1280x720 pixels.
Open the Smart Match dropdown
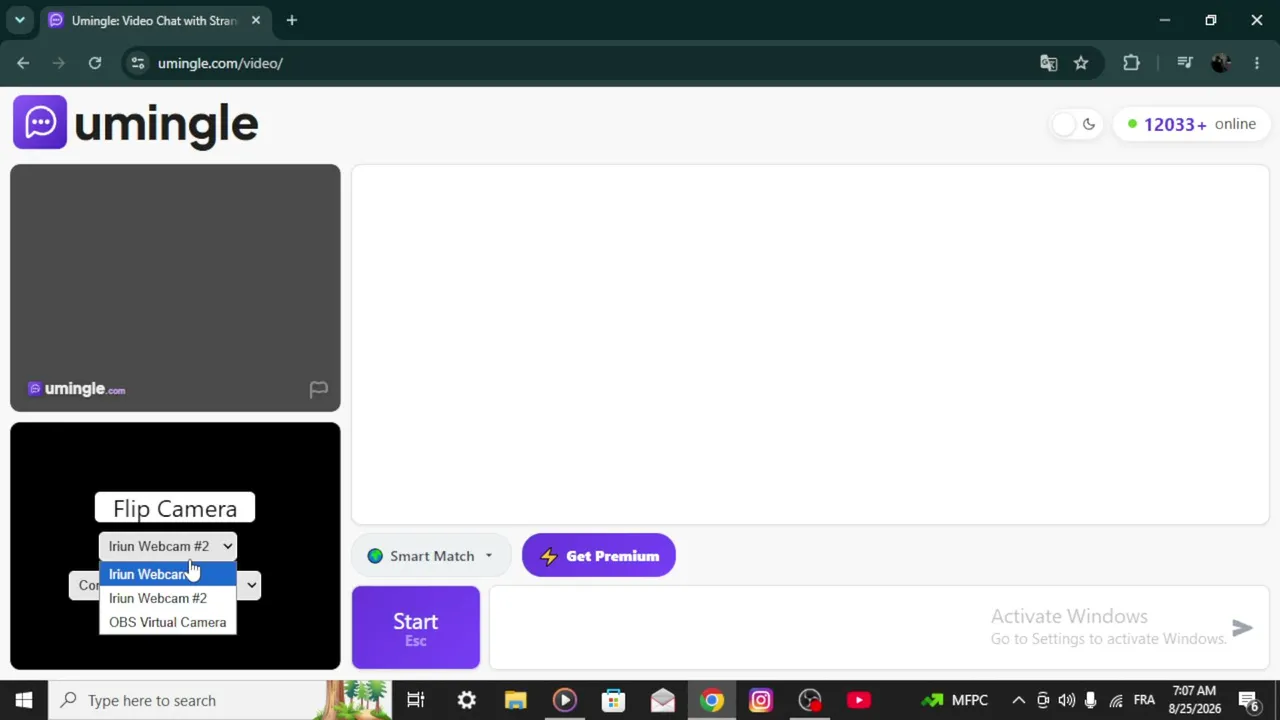[431, 556]
